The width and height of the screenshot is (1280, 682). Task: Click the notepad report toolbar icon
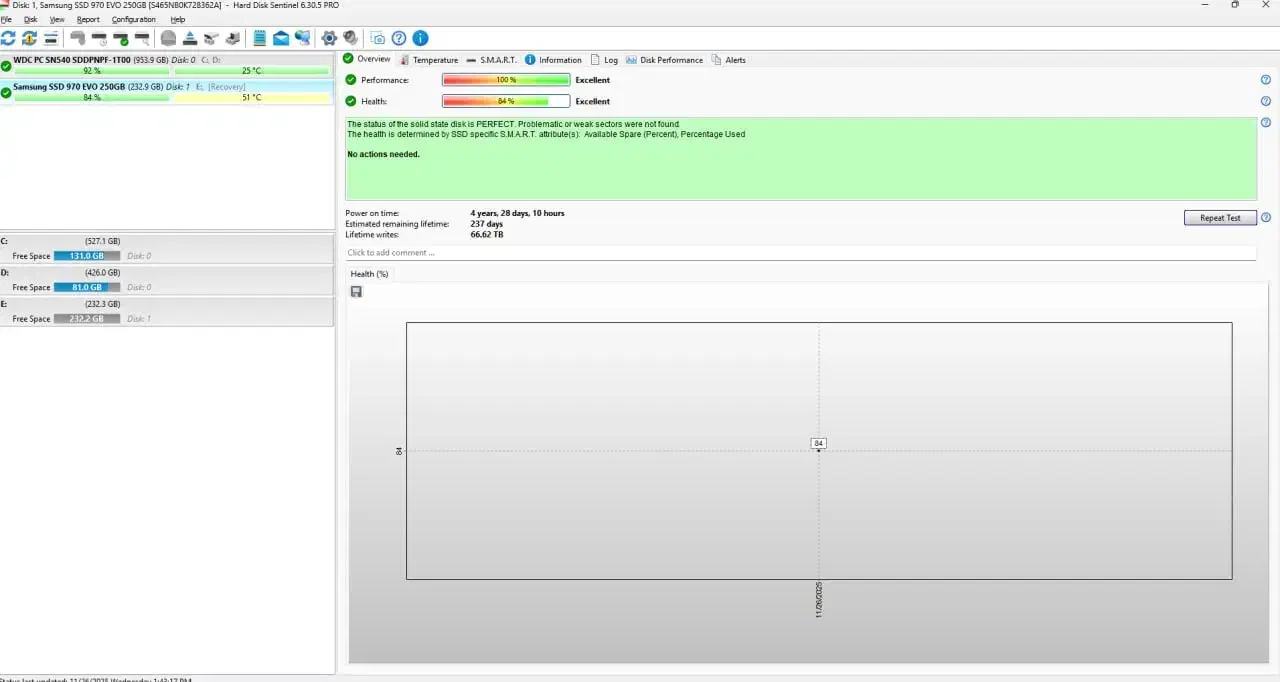pos(260,38)
